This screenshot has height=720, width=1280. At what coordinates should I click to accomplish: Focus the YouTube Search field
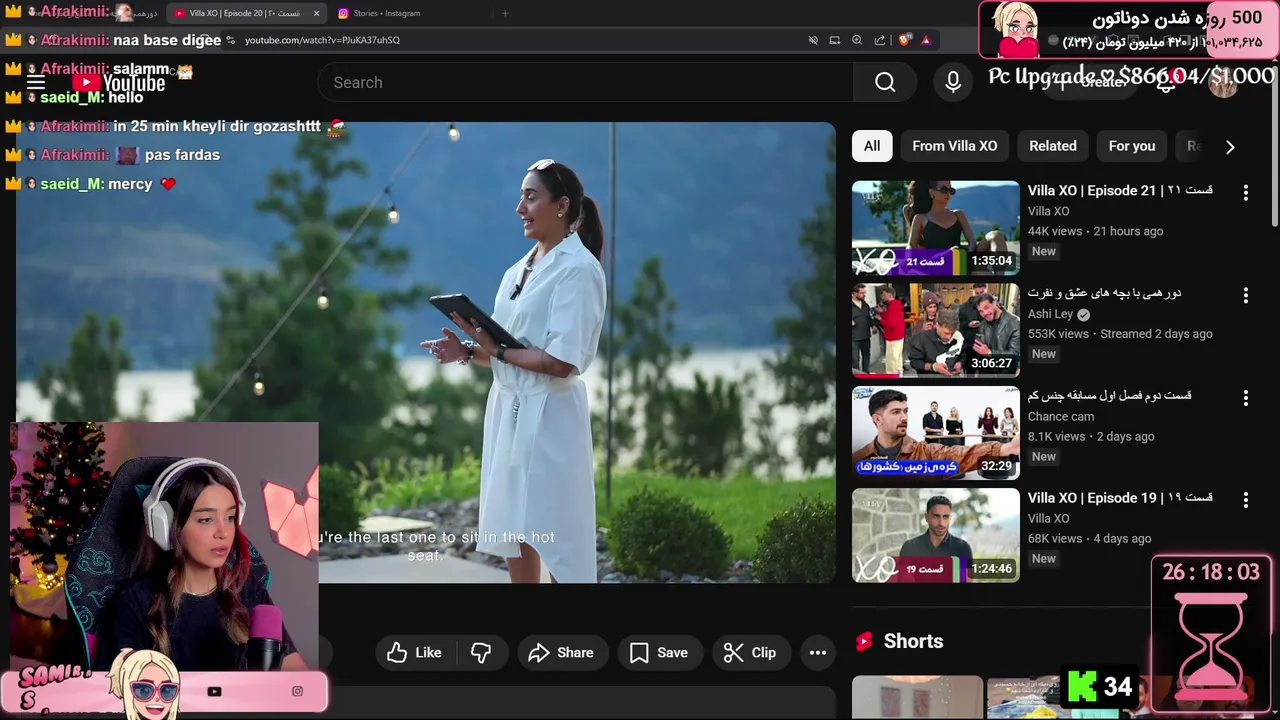[x=586, y=82]
